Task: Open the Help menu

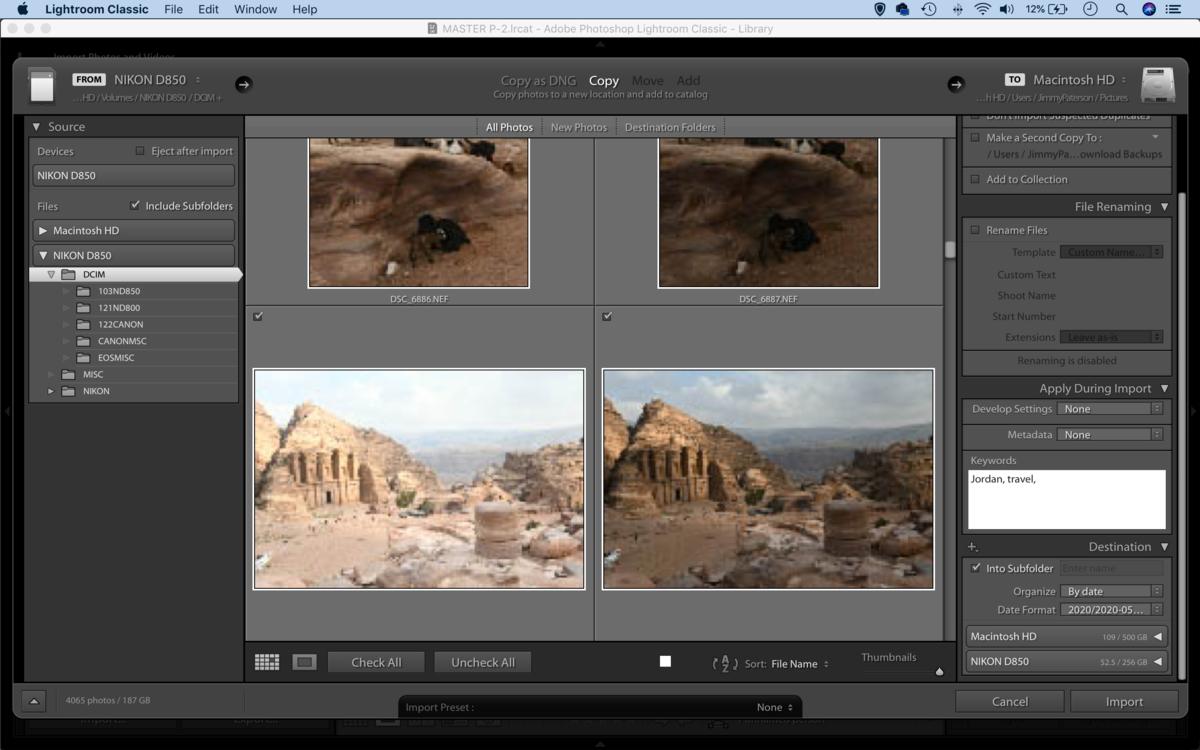Action: pyautogui.click(x=305, y=9)
